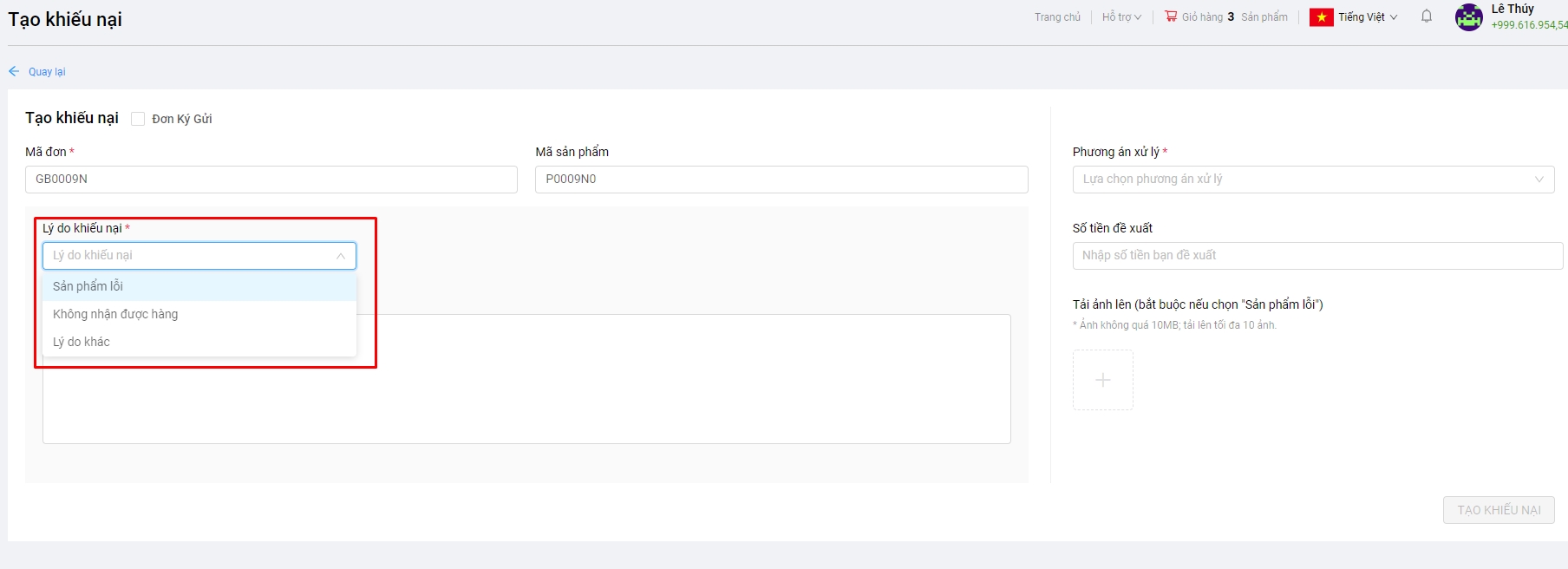Collapse the Lý do khiếu nại dropdown arrow
The height and width of the screenshot is (569, 1568).
341,256
